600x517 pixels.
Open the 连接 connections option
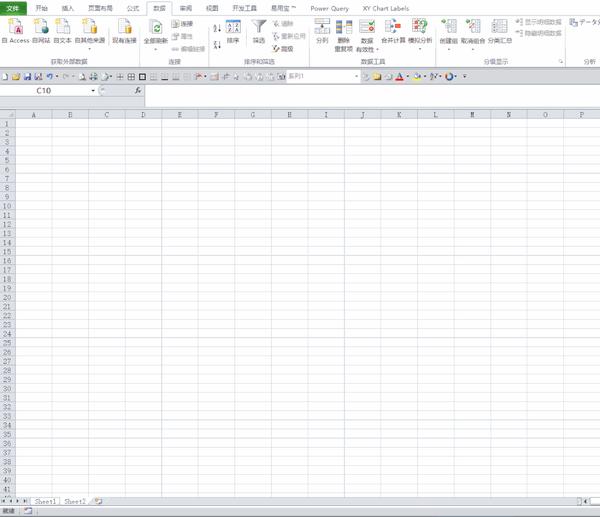182,24
